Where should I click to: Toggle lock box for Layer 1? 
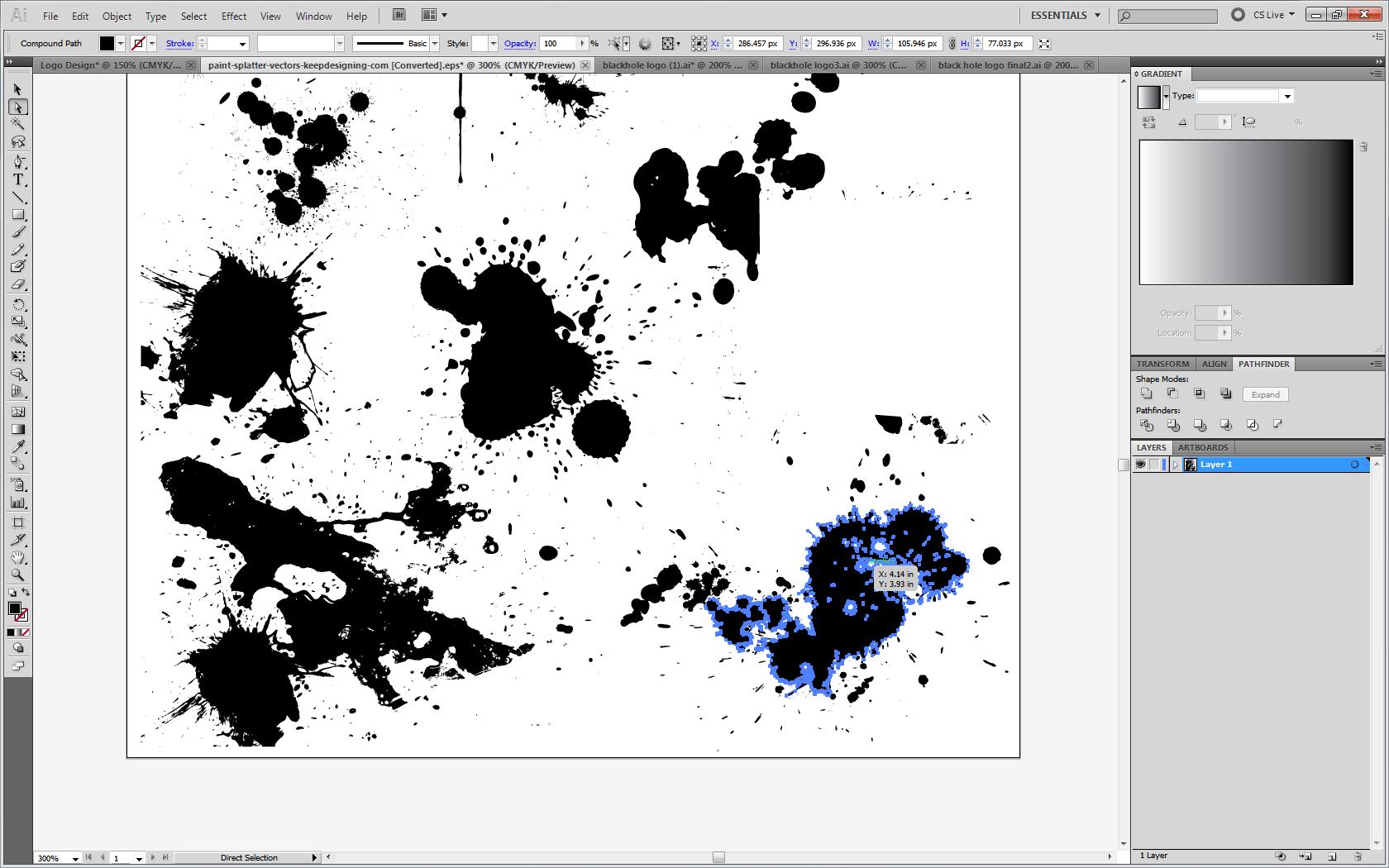[x=1155, y=465]
